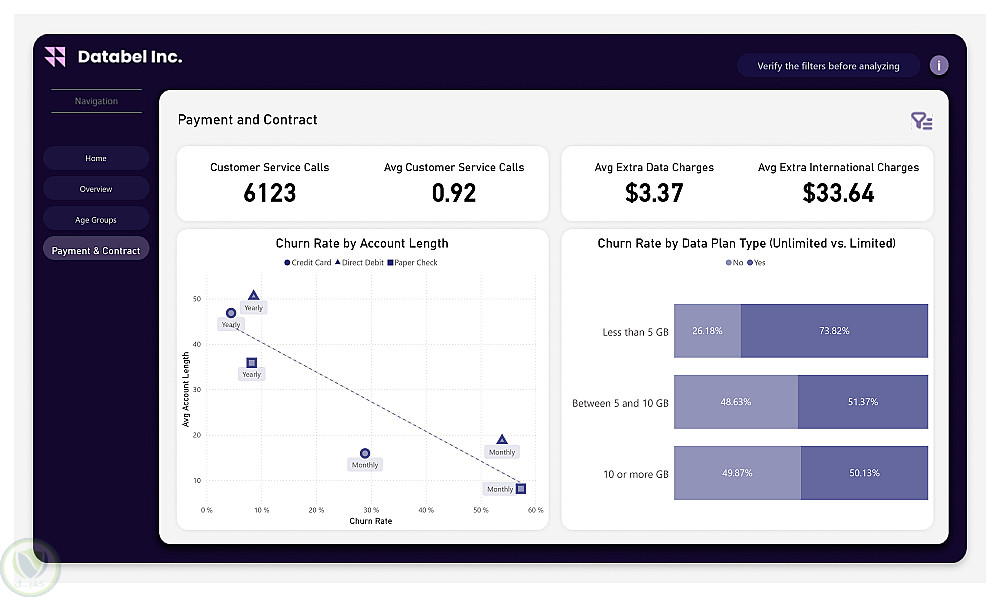Click the Churn Rate by Account Length title

tap(362, 243)
